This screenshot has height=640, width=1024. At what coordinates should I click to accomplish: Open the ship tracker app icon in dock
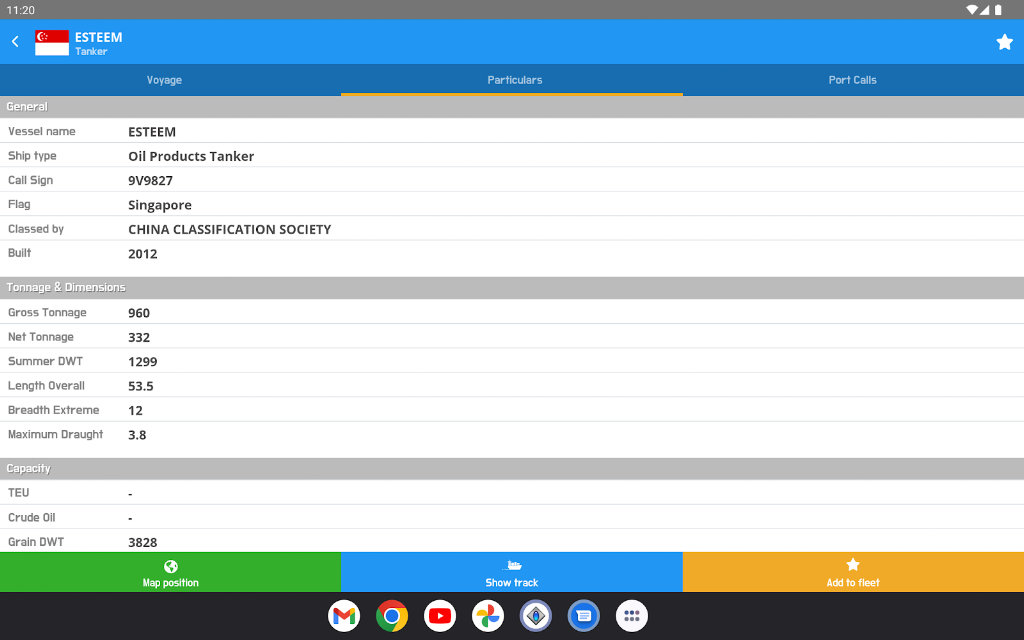click(x=536, y=616)
